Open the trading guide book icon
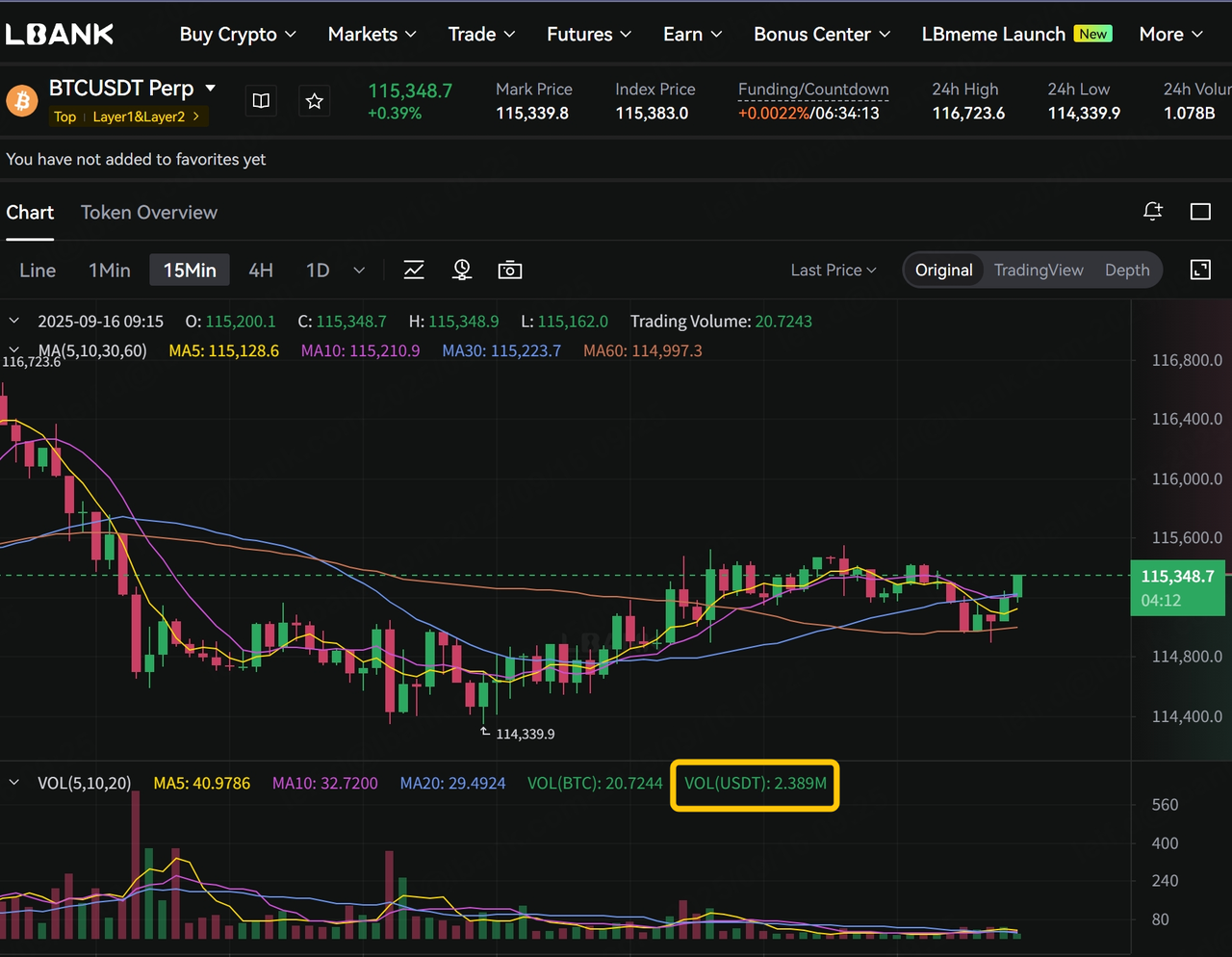Viewport: 1232px width, 957px height. 261,101
